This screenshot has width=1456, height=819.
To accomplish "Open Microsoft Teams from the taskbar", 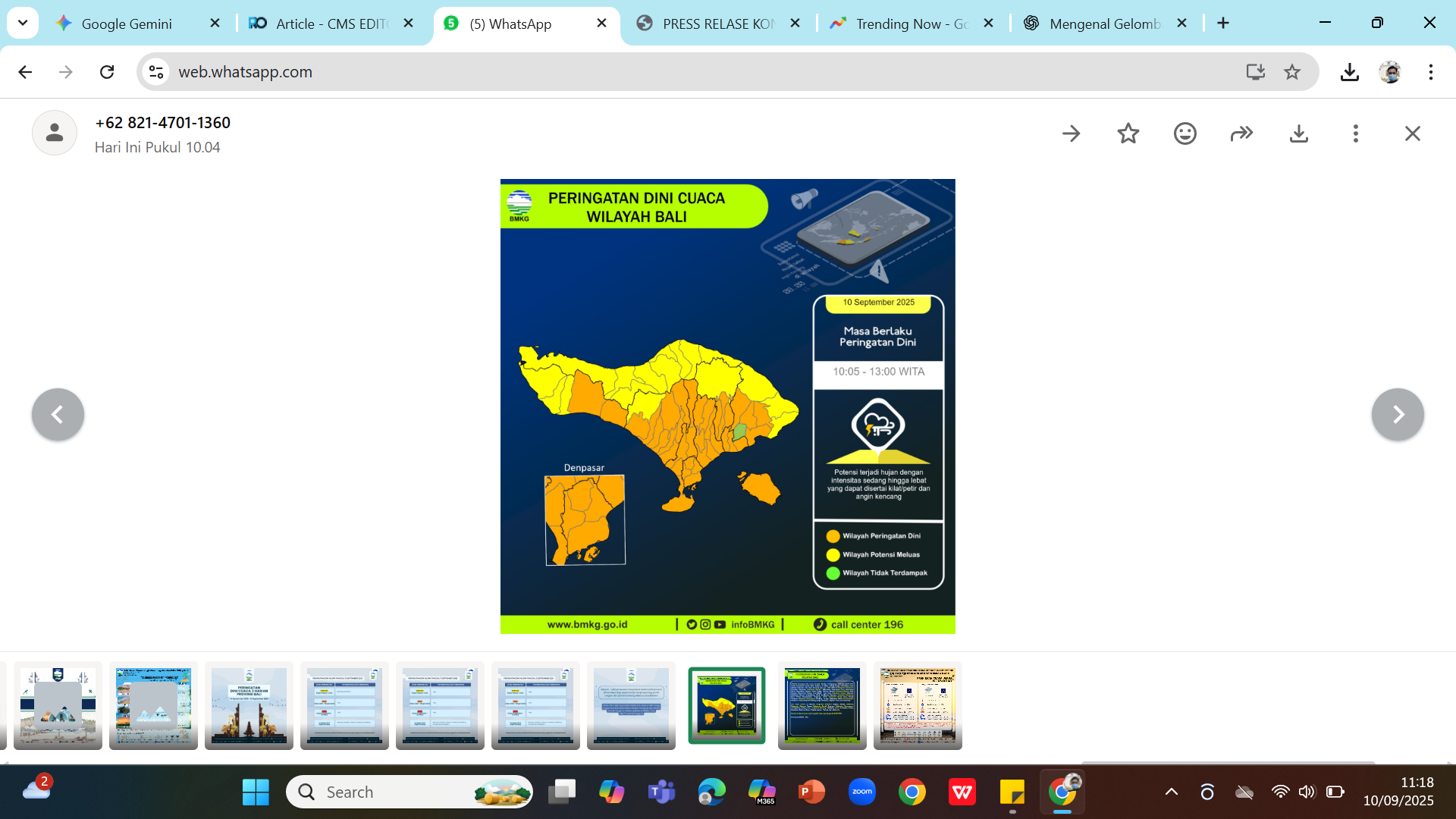I will coord(662,792).
